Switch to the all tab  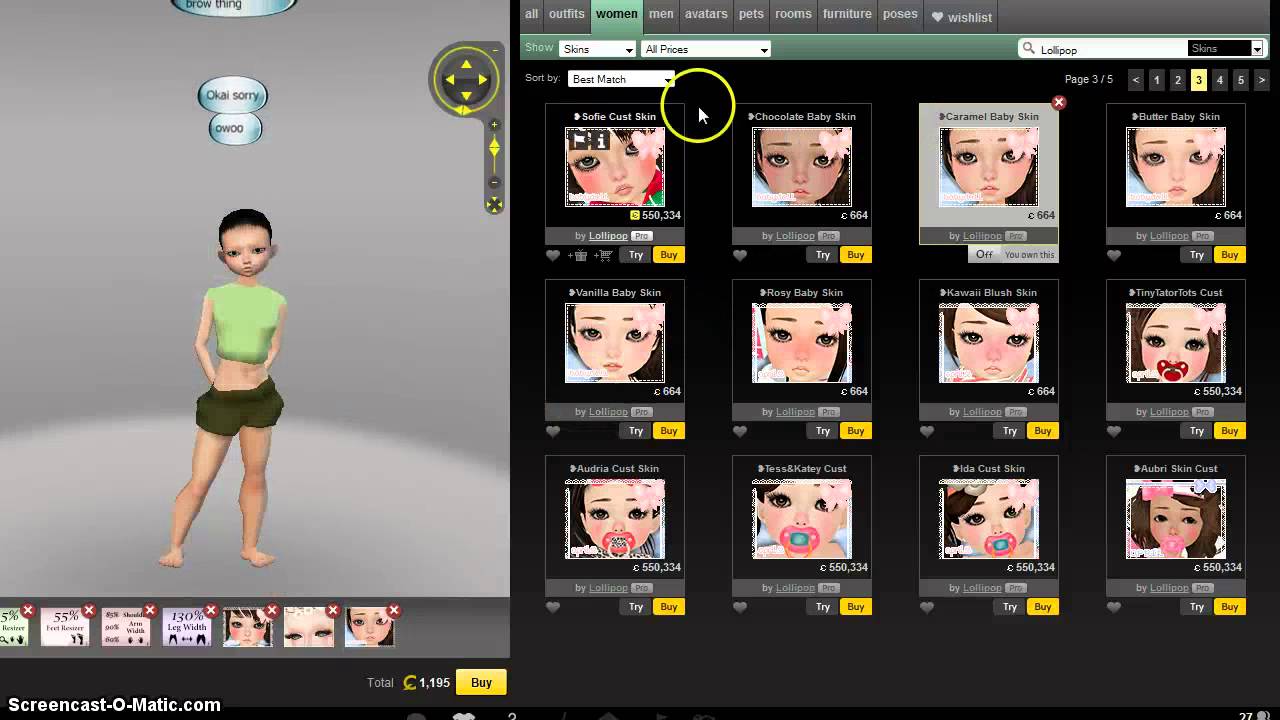point(532,14)
